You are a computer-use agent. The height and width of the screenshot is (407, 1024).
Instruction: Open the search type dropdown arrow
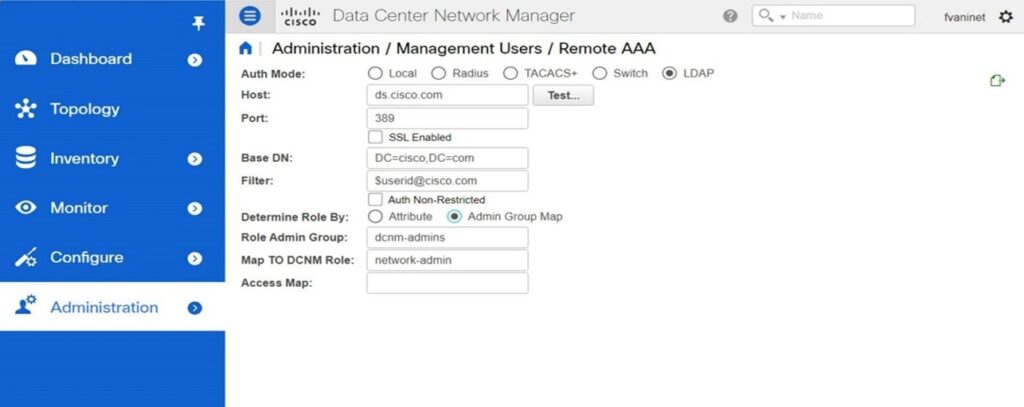782,16
